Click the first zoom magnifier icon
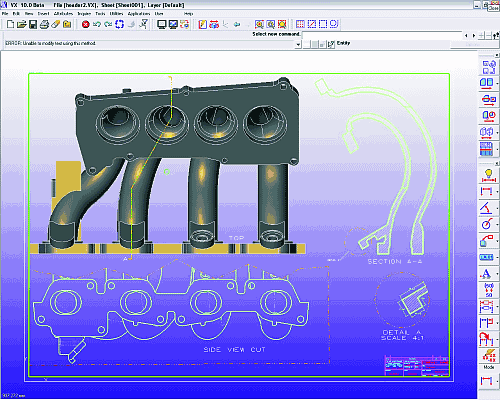 tap(259, 24)
